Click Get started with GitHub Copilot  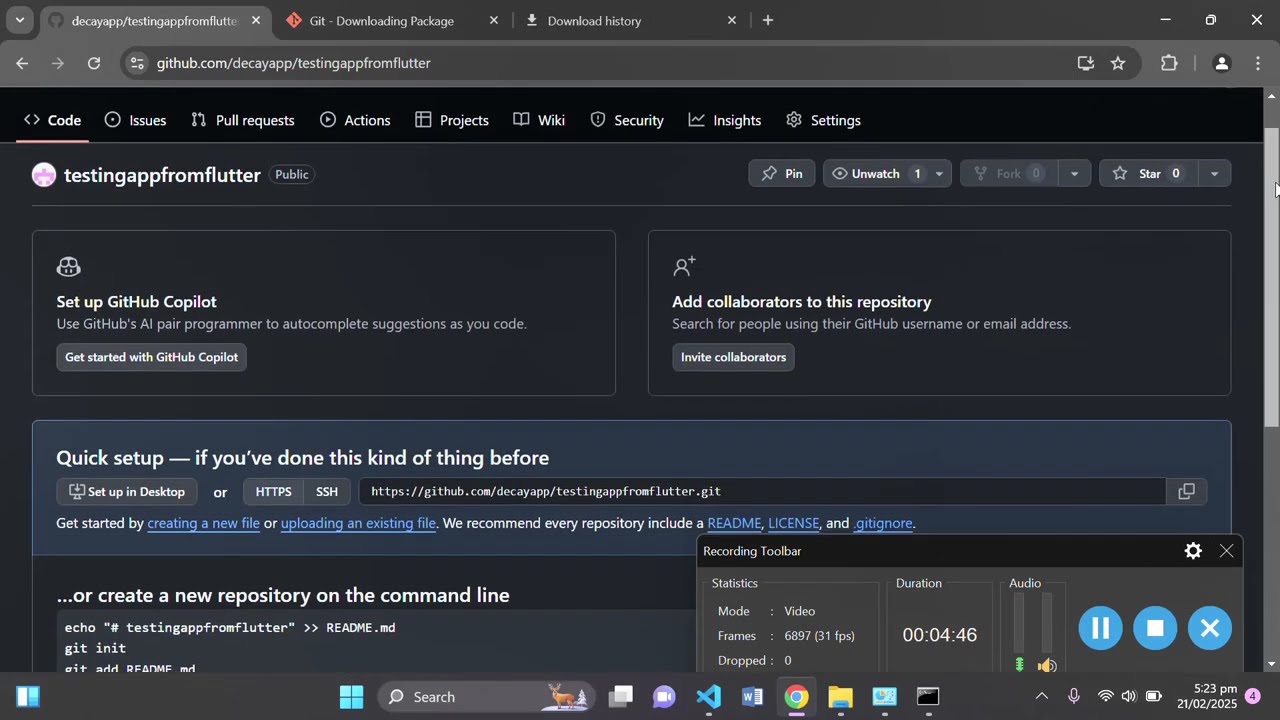(151, 357)
